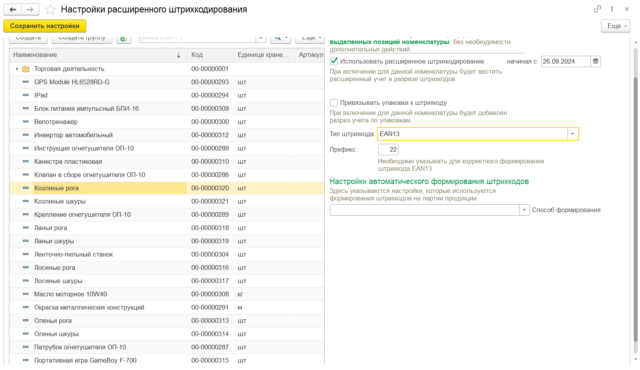Screen dimensions: 640x370
Task: Click the sort arrow in Наименование header
Action: tap(178, 55)
